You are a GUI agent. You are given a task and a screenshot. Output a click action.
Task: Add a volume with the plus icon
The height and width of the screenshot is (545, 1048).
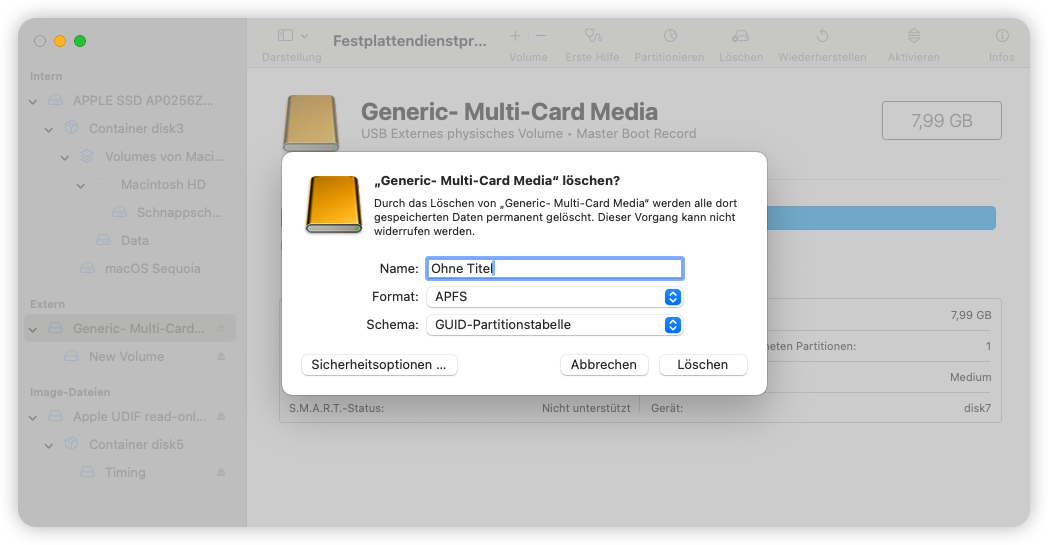515,36
